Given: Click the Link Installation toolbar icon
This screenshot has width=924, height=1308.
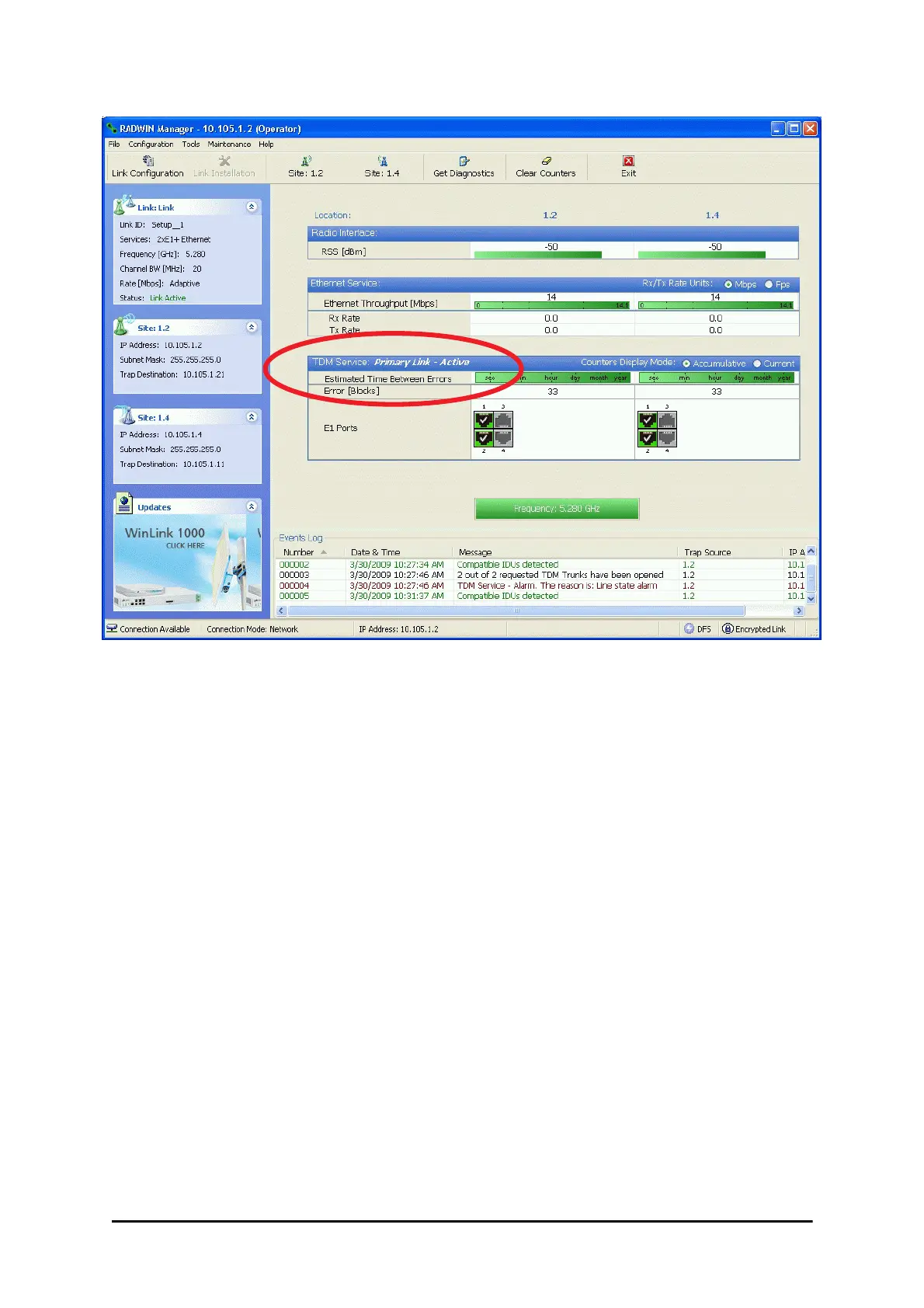Looking at the screenshot, I should pyautogui.click(x=224, y=162).
